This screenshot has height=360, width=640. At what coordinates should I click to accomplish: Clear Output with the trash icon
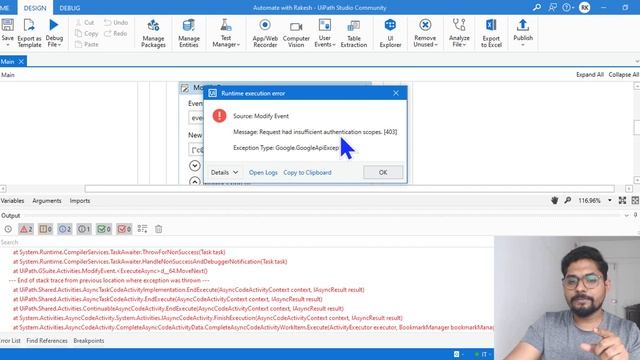[158, 229]
